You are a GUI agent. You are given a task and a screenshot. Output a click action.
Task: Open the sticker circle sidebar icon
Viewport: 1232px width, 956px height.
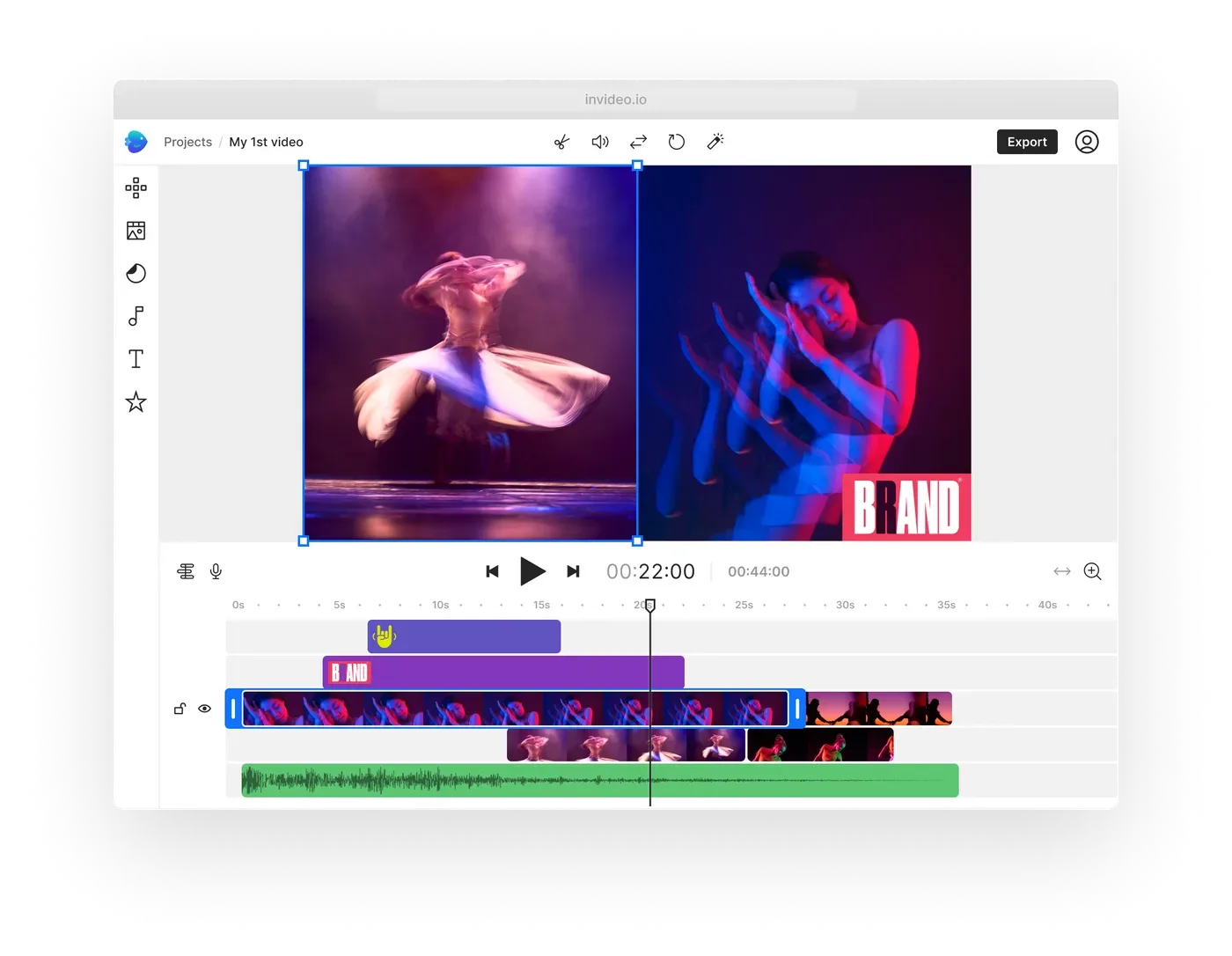[136, 274]
